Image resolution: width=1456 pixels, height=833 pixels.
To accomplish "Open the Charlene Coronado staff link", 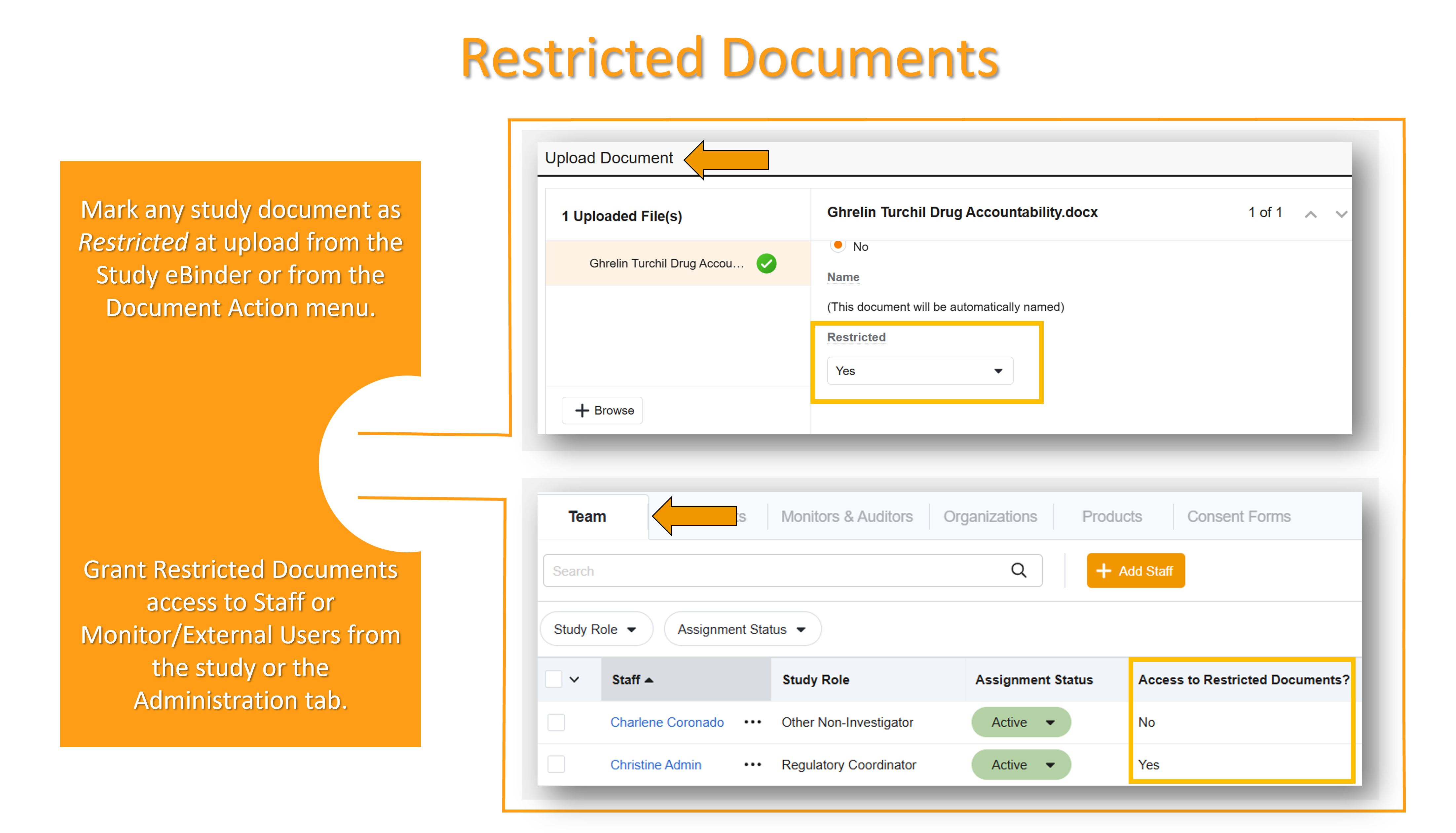I will pos(666,722).
